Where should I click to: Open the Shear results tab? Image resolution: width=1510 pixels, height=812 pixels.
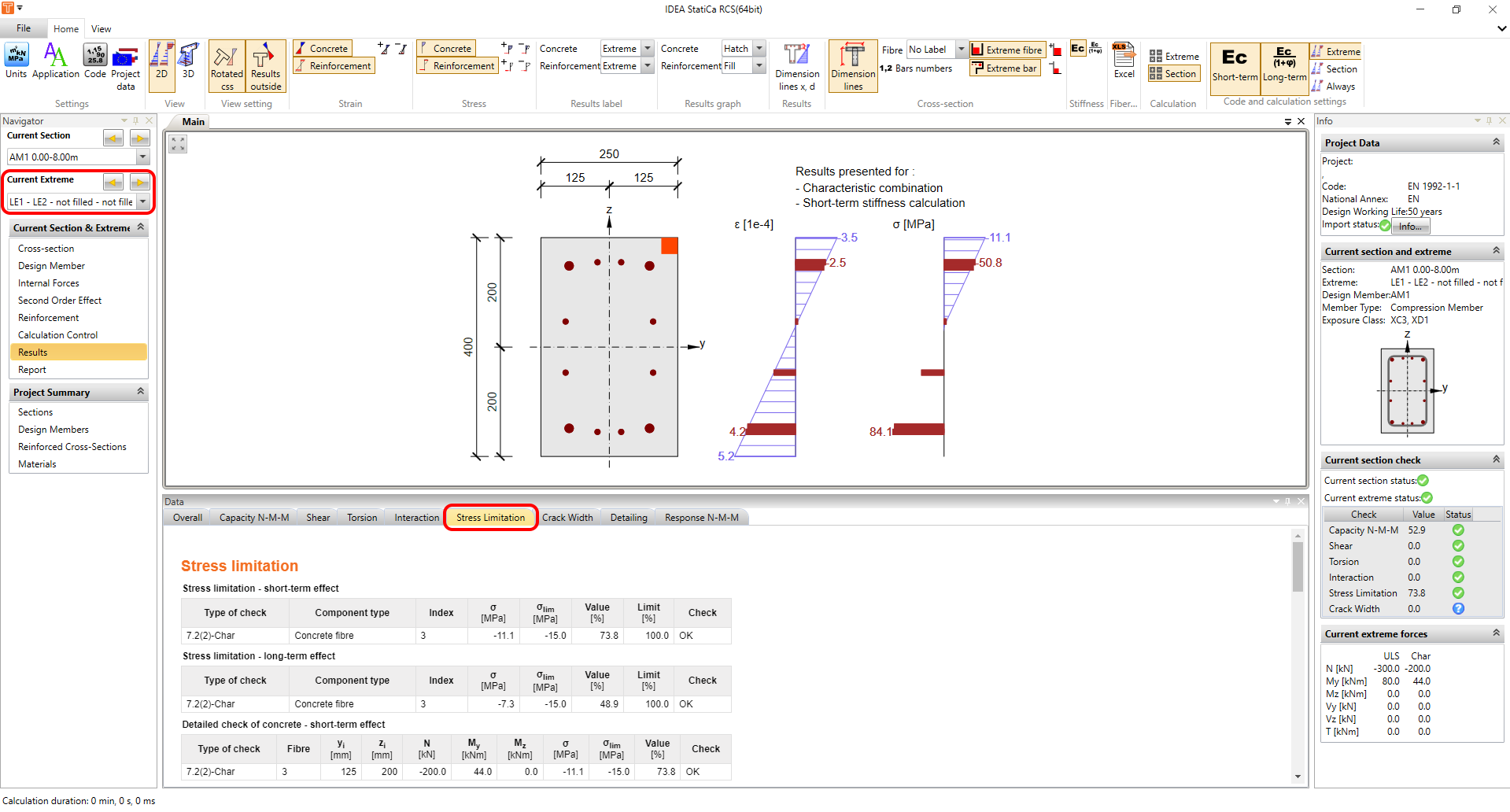coord(318,518)
